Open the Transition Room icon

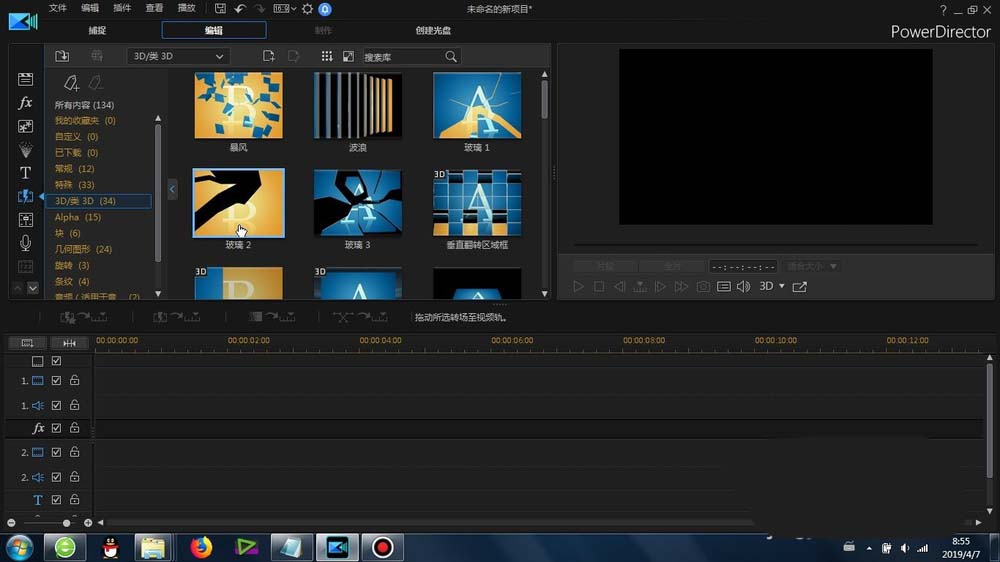click(26, 196)
